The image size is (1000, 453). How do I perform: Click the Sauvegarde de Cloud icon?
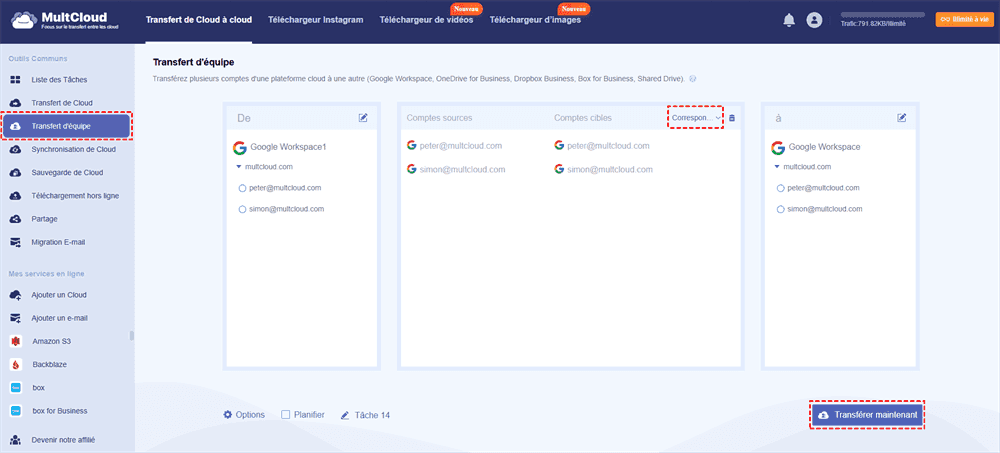point(15,172)
